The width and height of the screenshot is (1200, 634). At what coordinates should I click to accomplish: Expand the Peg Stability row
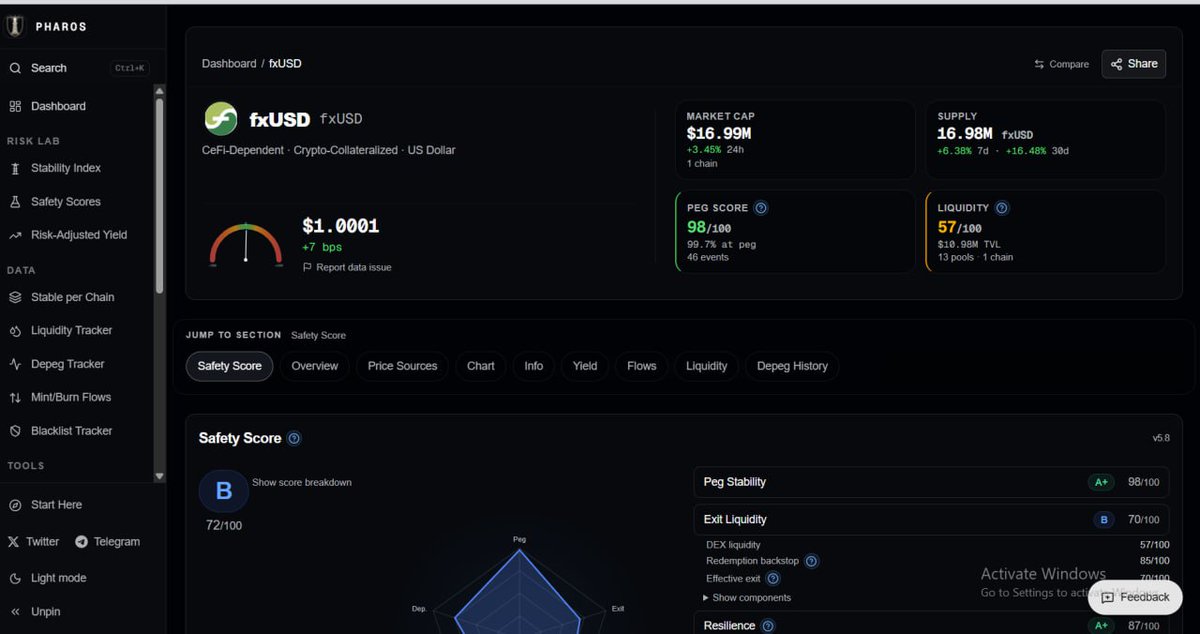[931, 482]
